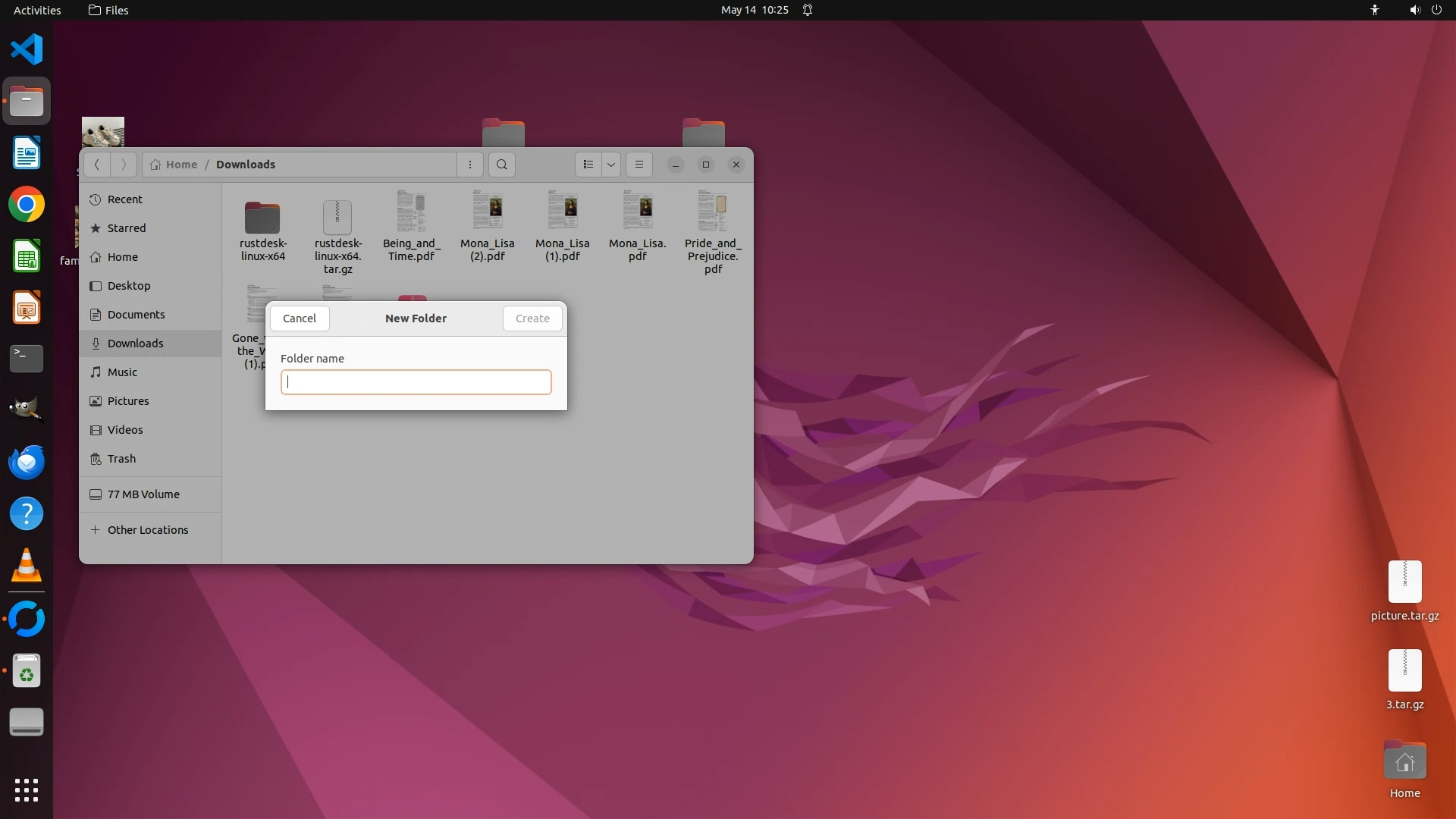Open the notification bell in top bar
1456x819 pixels.
coord(808,10)
